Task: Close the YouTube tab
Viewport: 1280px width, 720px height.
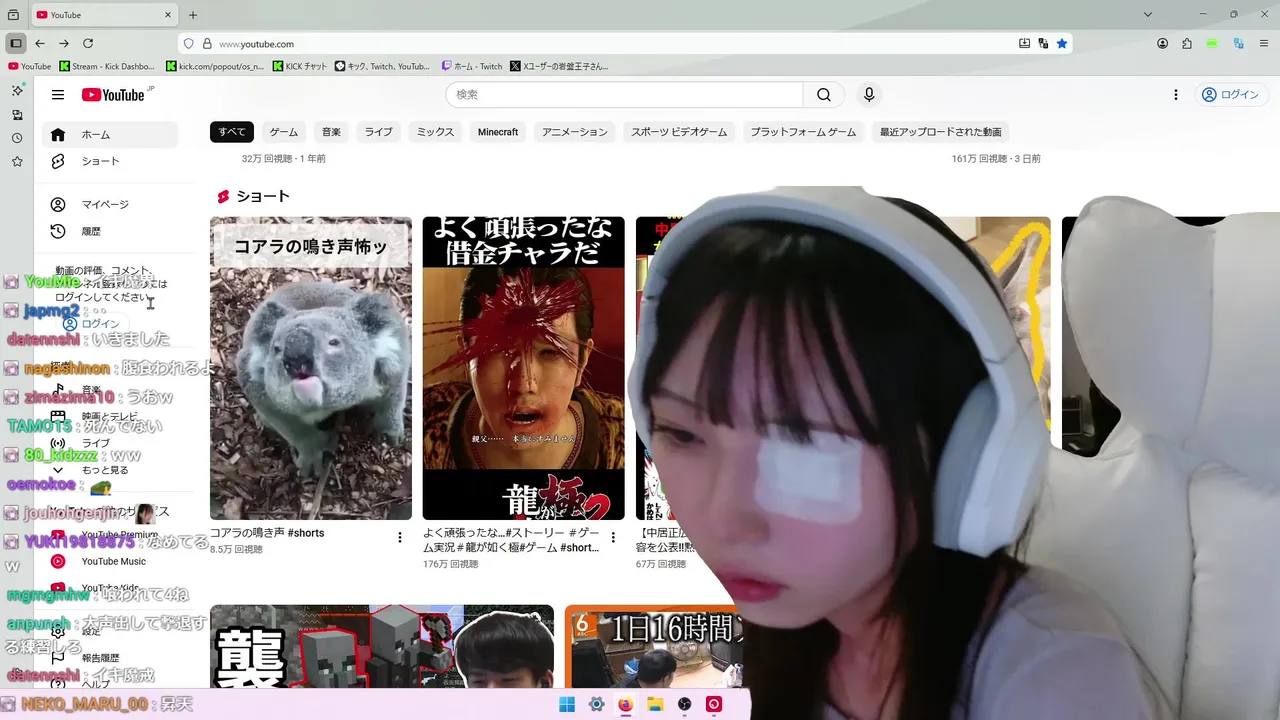Action: [168, 15]
